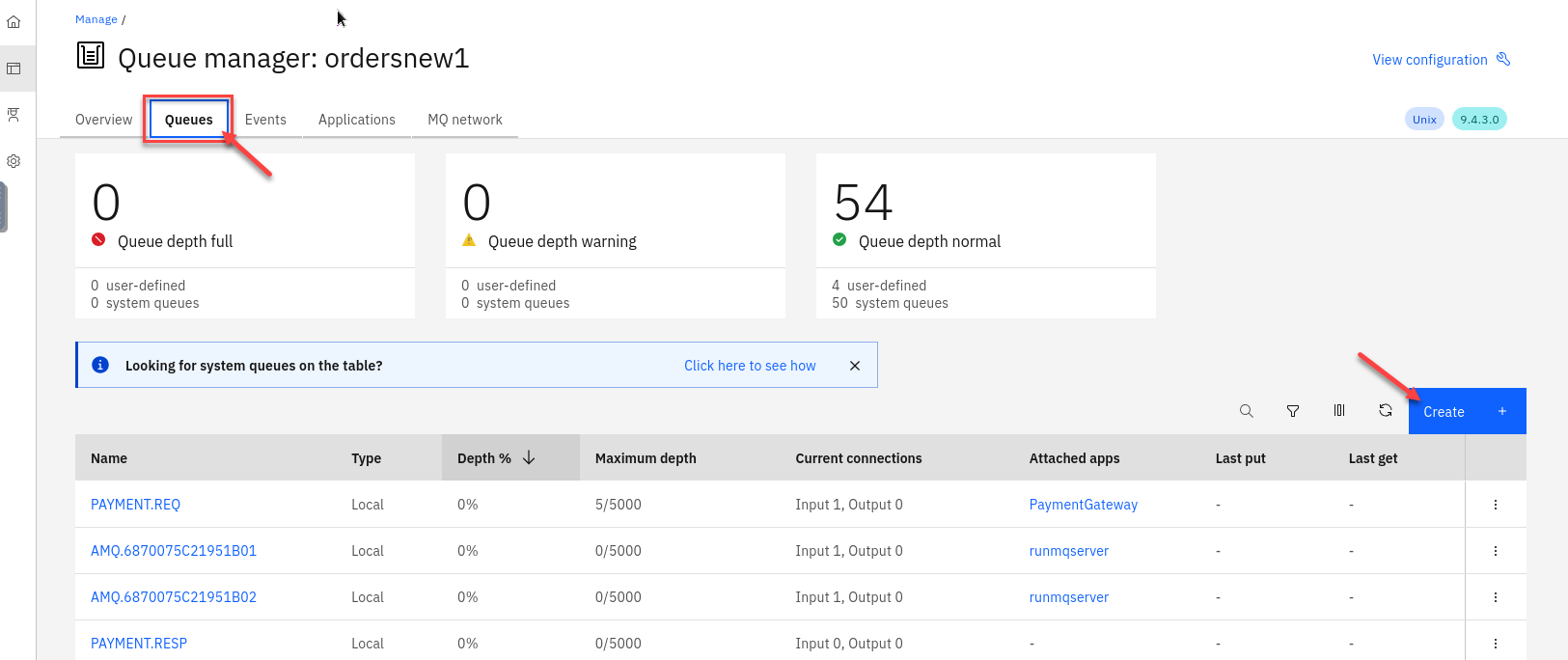The width and height of the screenshot is (1568, 660).
Task: Click the Manage breadcrumb link
Action: coord(96,19)
